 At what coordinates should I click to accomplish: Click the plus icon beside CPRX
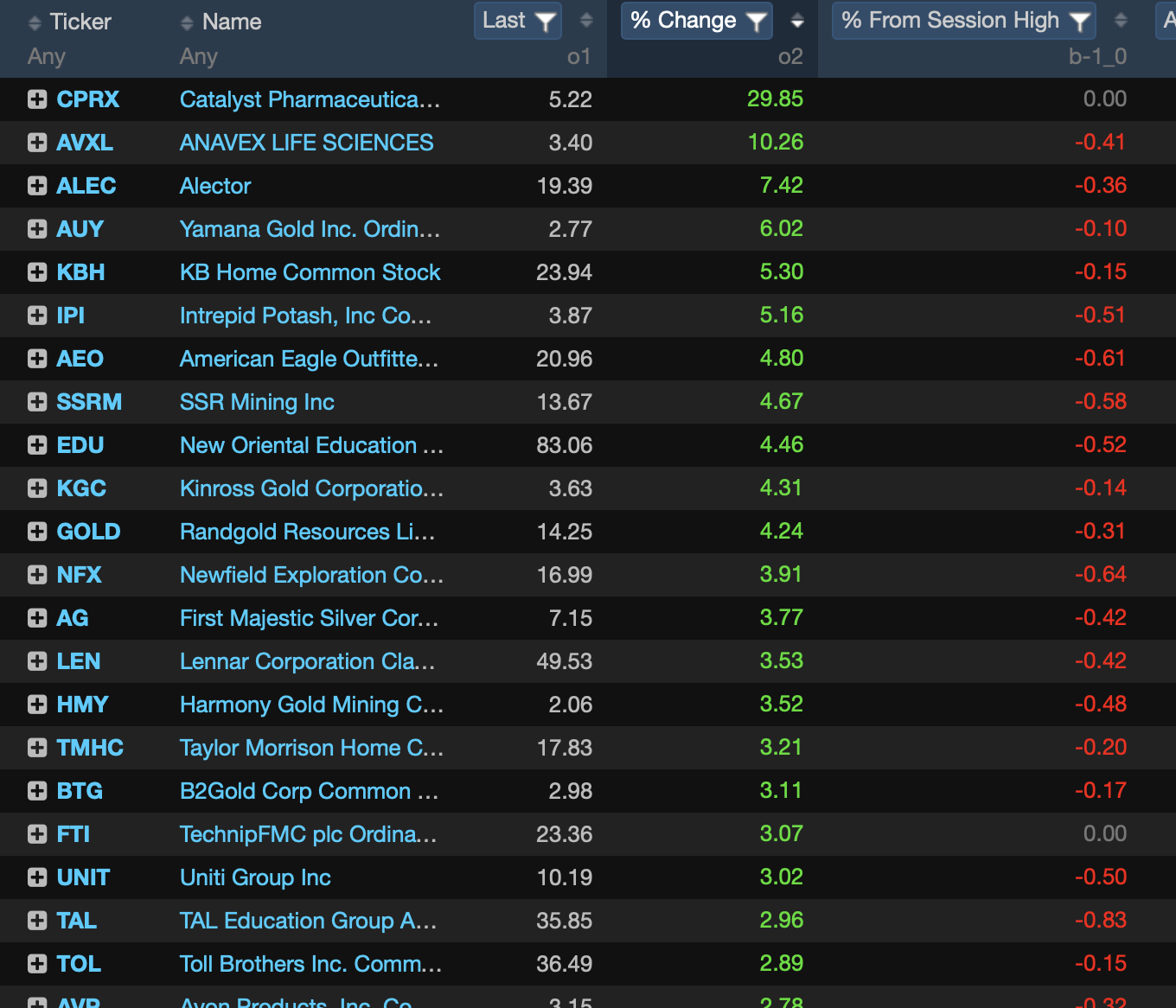click(x=37, y=99)
